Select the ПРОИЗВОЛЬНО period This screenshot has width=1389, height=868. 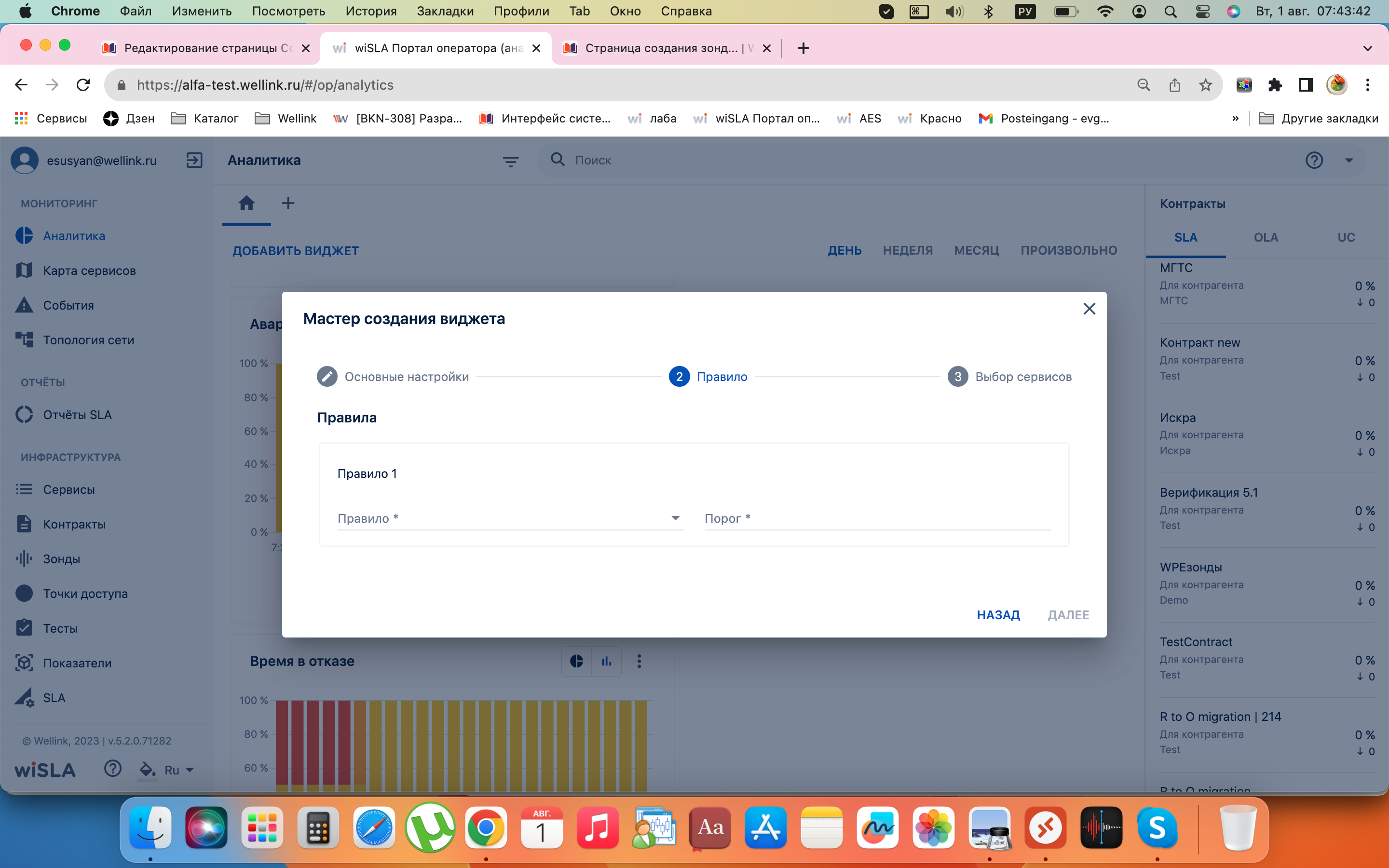[1069, 250]
